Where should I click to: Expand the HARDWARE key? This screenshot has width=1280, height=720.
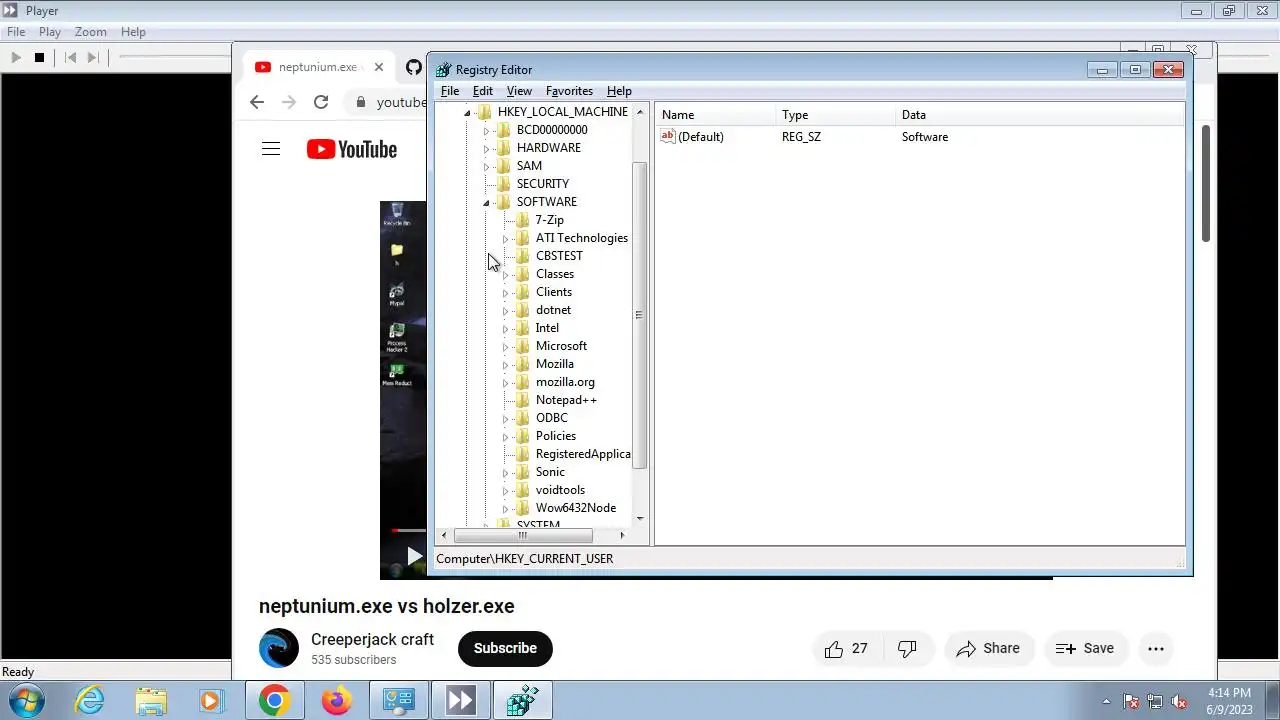486,148
